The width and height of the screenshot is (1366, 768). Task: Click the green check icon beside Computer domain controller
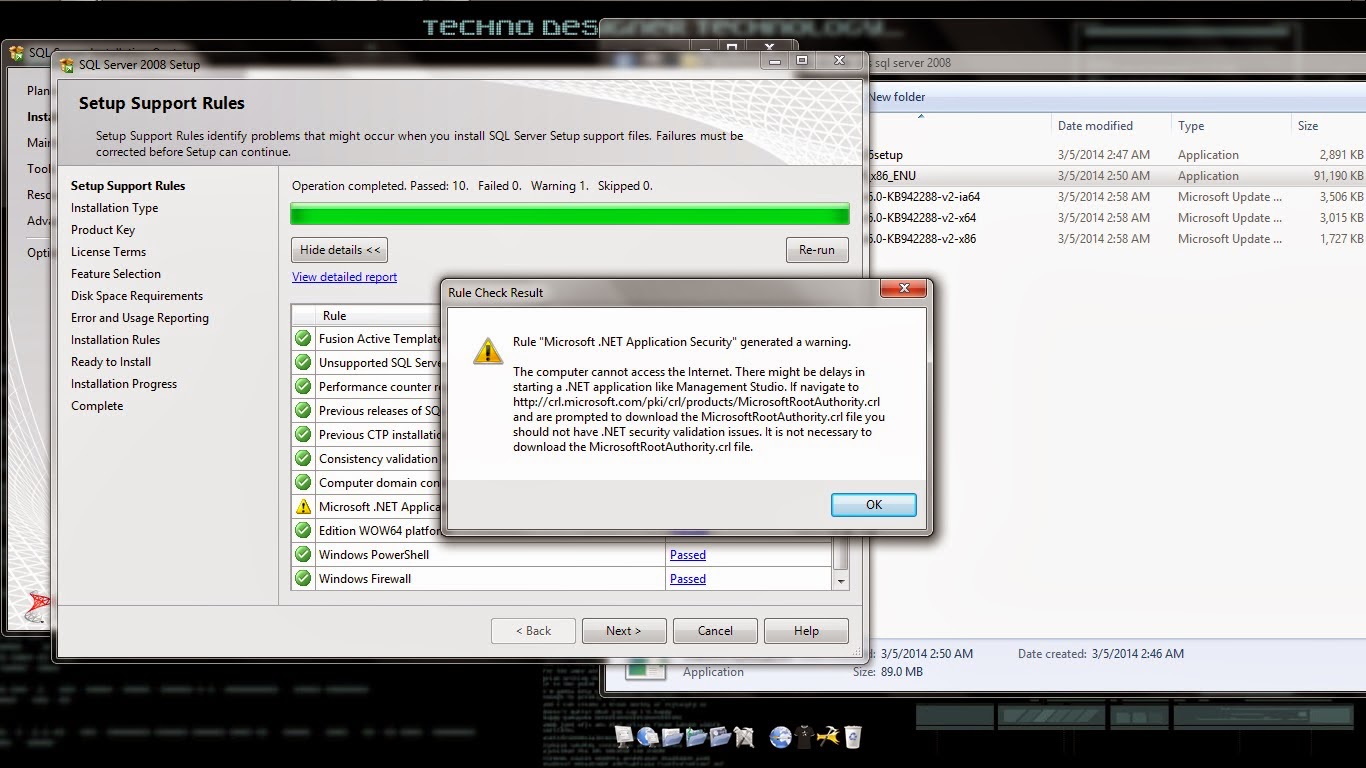pyautogui.click(x=303, y=482)
